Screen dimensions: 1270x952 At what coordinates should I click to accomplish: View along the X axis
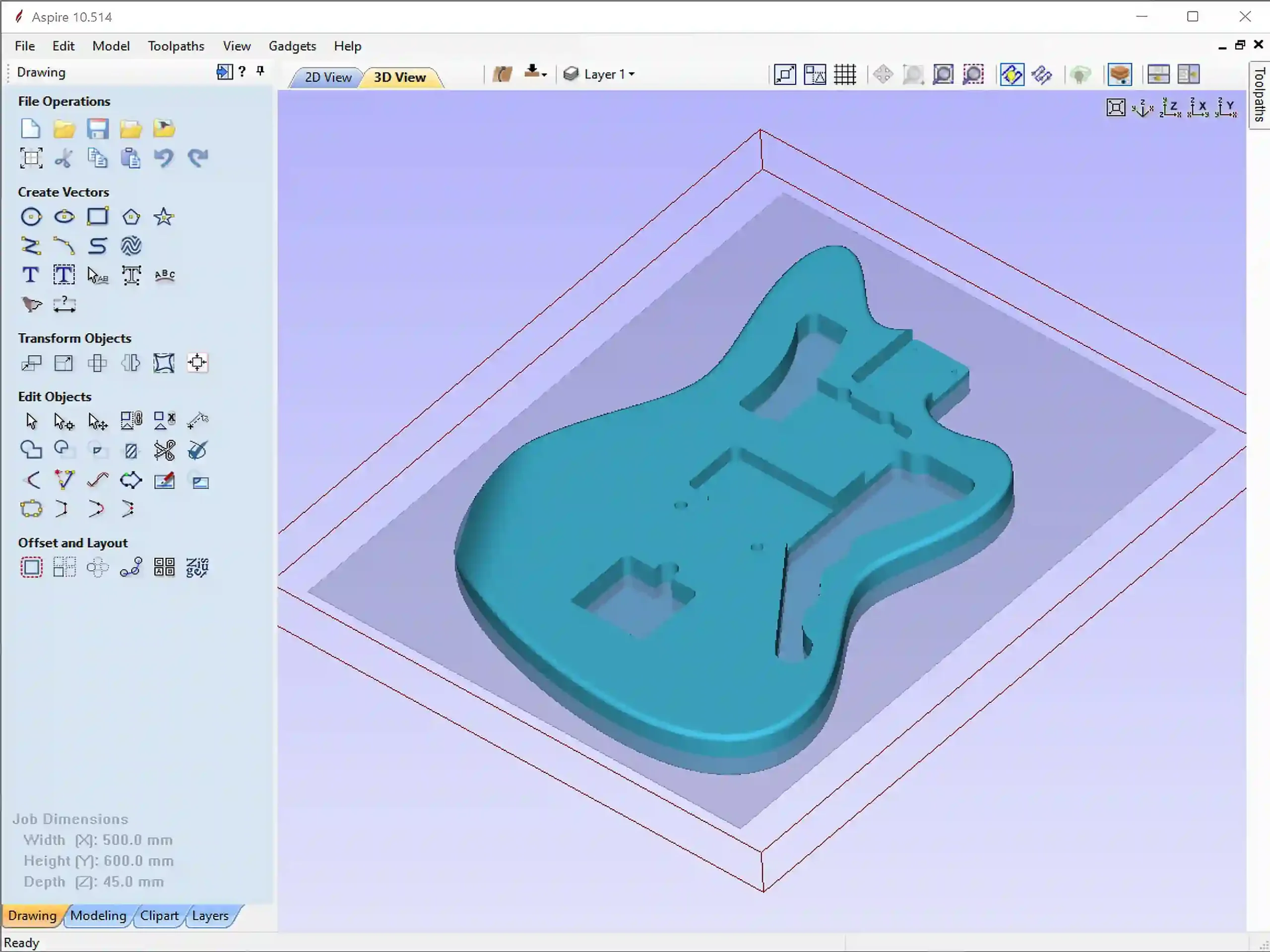point(1198,108)
